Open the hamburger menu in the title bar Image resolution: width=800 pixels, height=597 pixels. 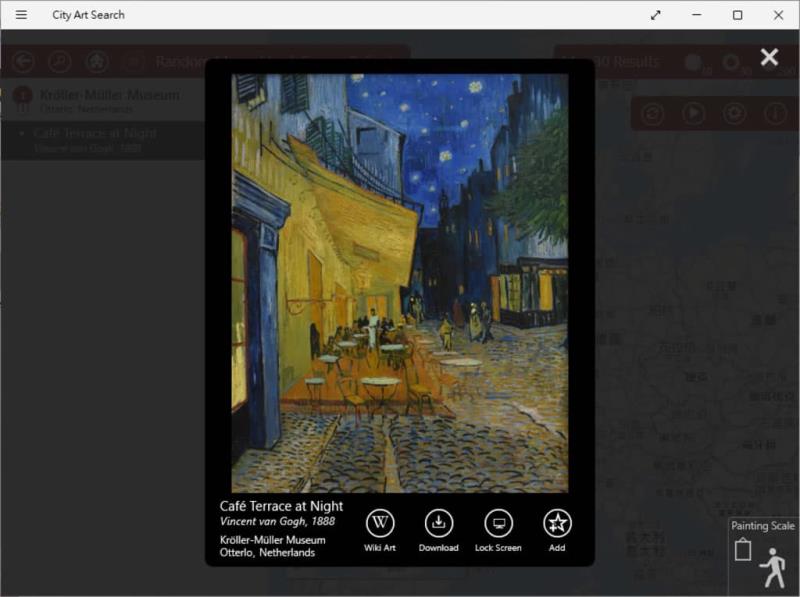[21, 15]
